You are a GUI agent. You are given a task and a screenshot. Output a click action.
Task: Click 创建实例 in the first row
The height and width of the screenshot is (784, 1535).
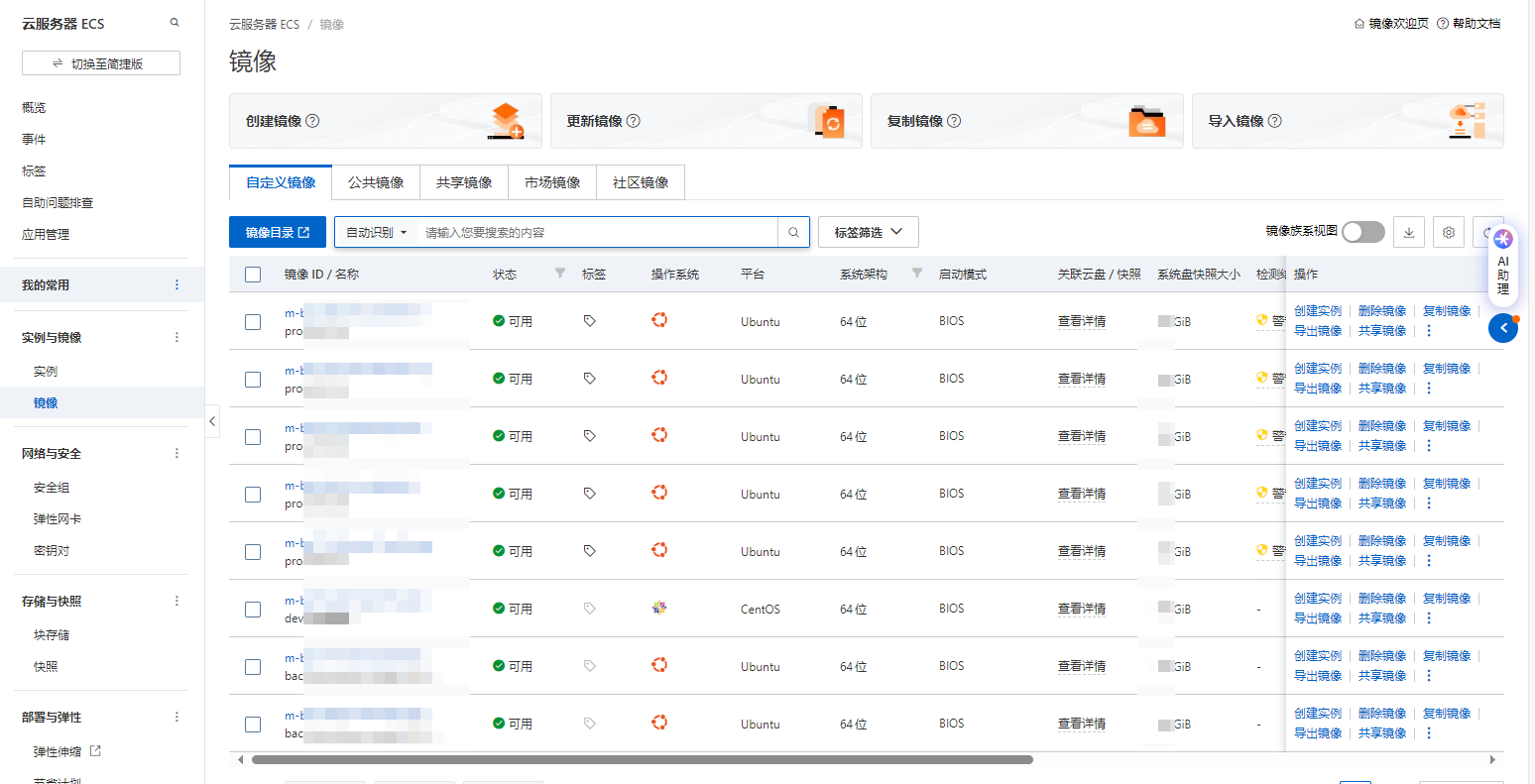(x=1318, y=311)
